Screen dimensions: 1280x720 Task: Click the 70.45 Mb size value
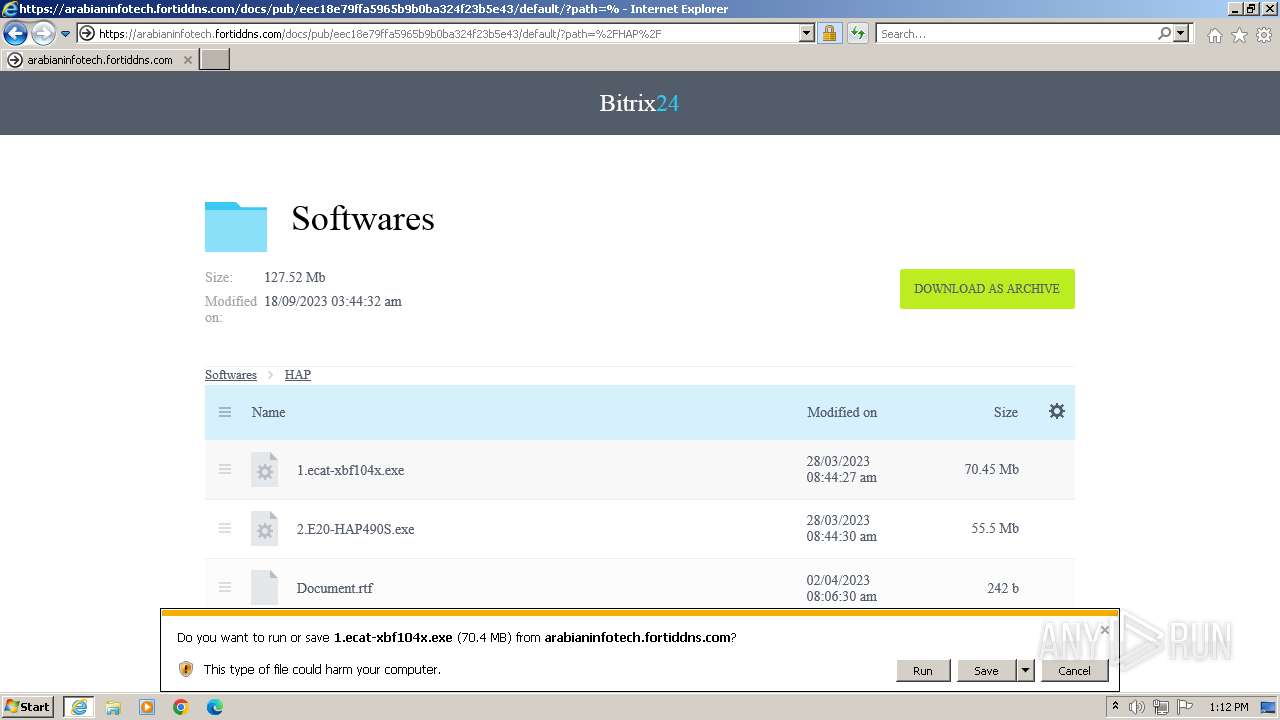[x=992, y=469]
